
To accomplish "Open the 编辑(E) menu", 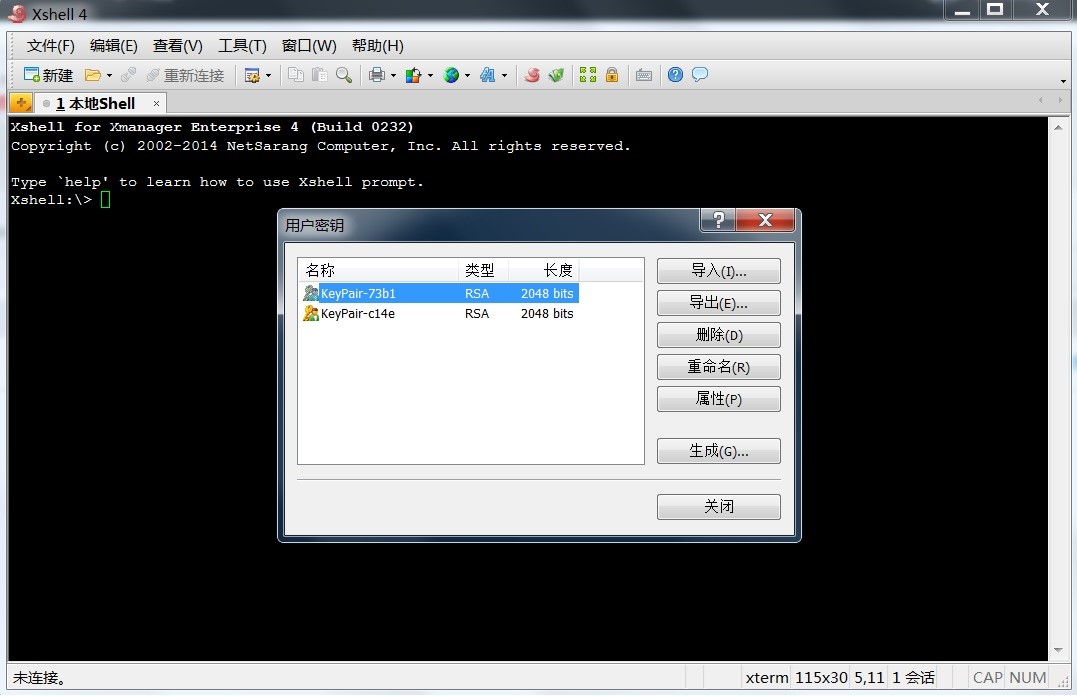I will coord(114,46).
